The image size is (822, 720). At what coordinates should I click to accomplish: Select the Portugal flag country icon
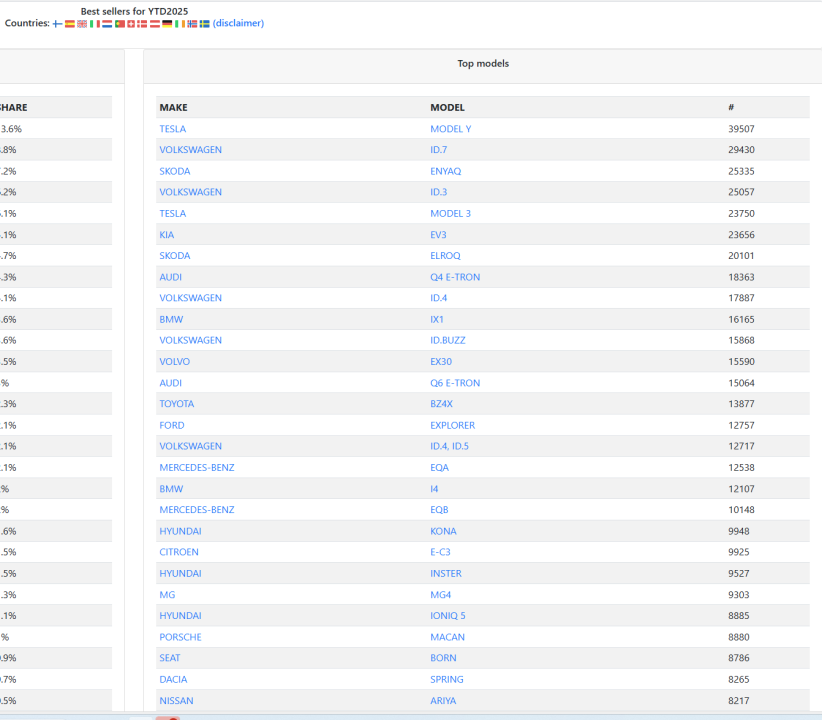tap(118, 23)
